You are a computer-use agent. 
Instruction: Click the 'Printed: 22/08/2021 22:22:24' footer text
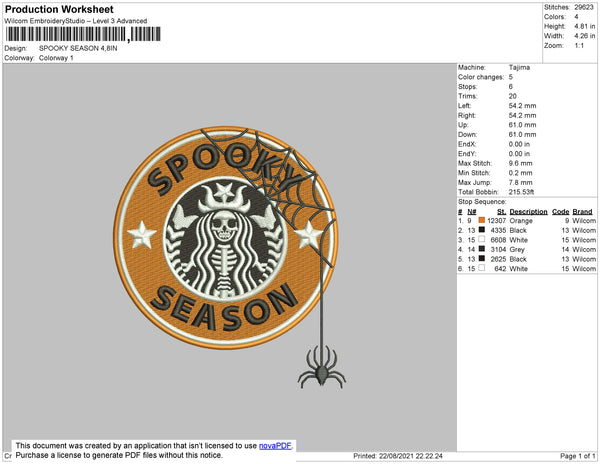point(398,456)
